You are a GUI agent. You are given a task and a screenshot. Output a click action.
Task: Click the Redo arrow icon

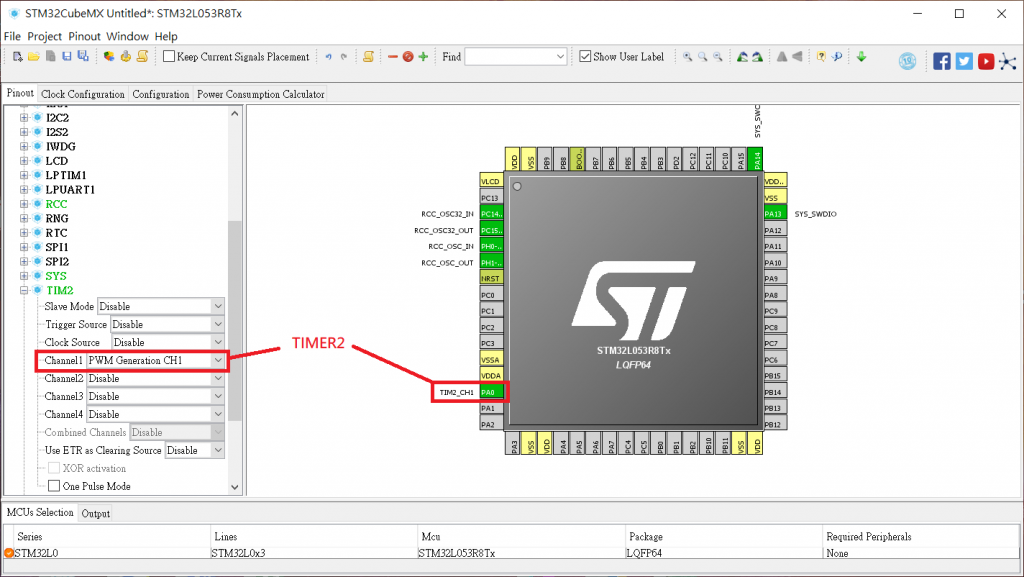click(x=344, y=57)
